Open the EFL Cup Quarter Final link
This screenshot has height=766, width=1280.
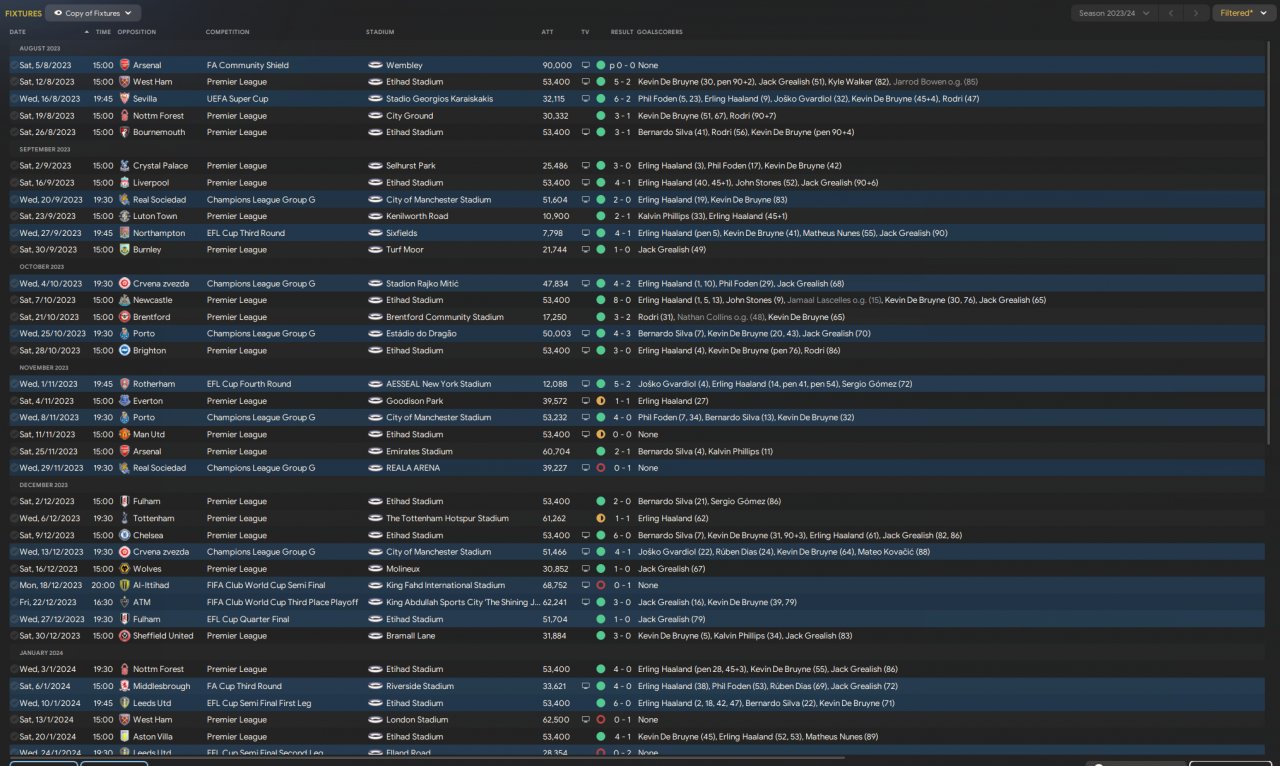[247, 620]
